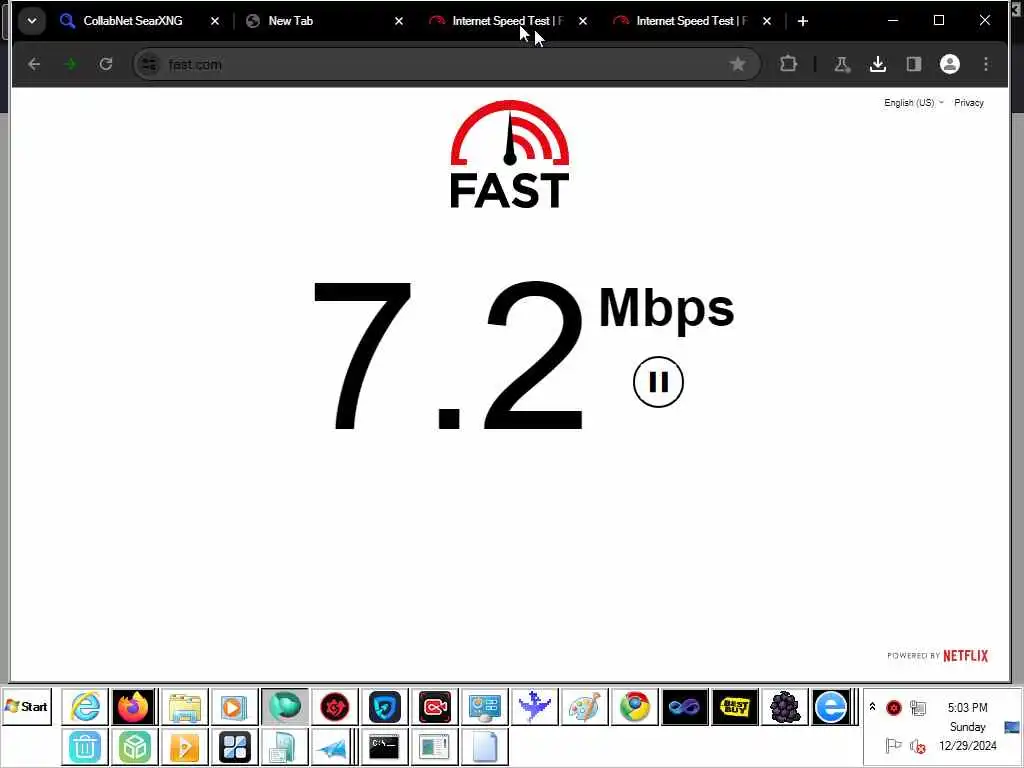
Task: Open the Privacy link
Action: point(968,103)
